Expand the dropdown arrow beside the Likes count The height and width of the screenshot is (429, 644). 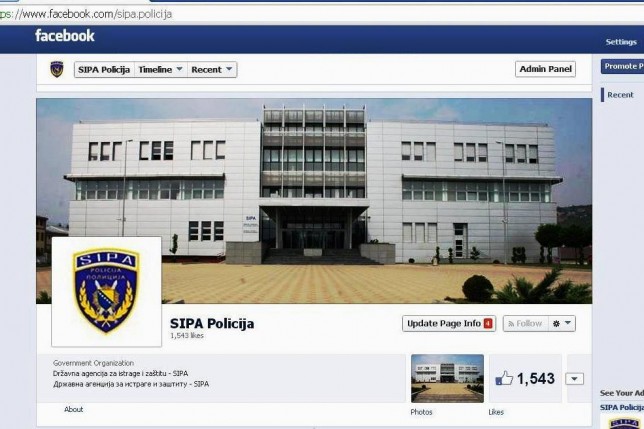click(x=574, y=379)
